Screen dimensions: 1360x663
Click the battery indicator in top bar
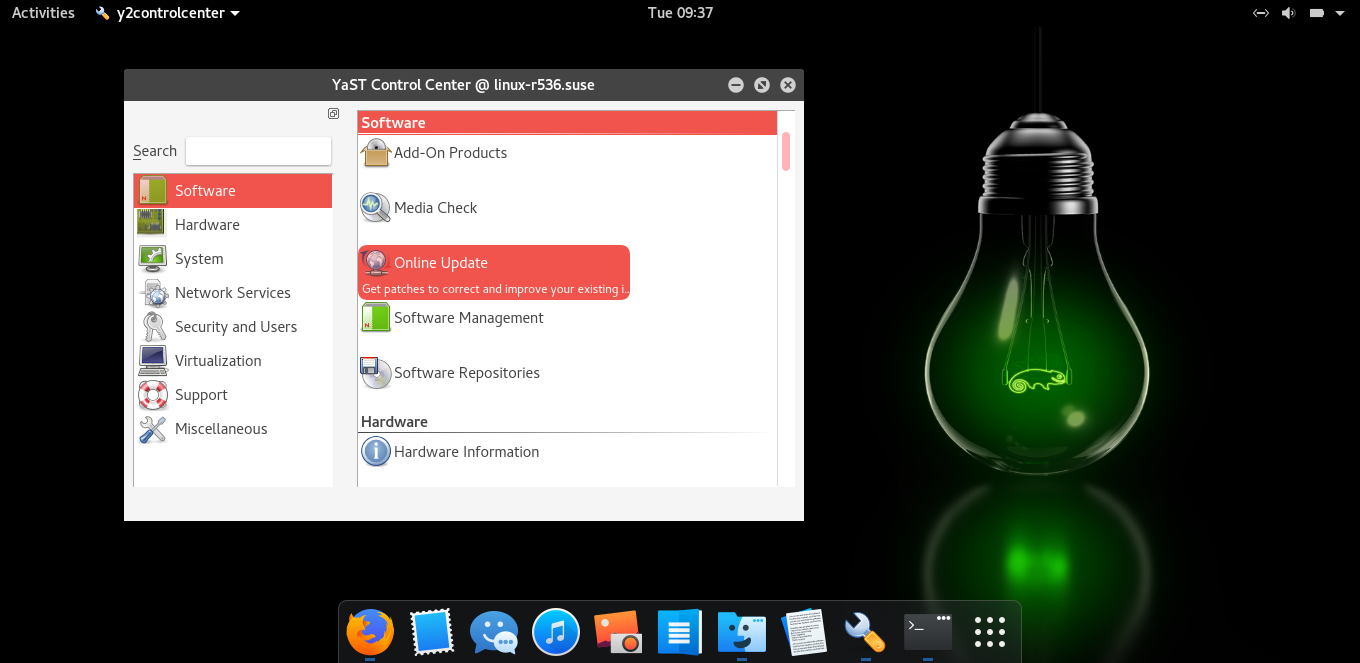tap(1317, 13)
